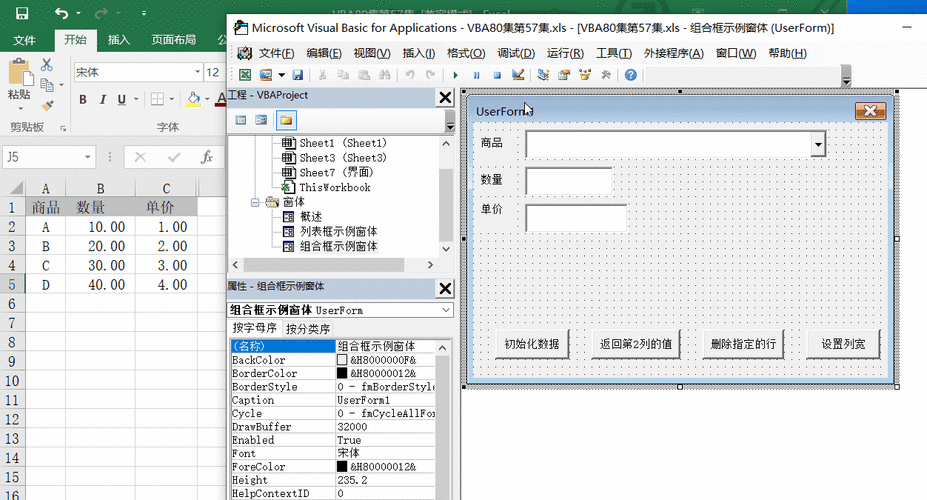Toggle Folders view in Project panel
Viewport: 927px width, 500px height.
coord(287,120)
